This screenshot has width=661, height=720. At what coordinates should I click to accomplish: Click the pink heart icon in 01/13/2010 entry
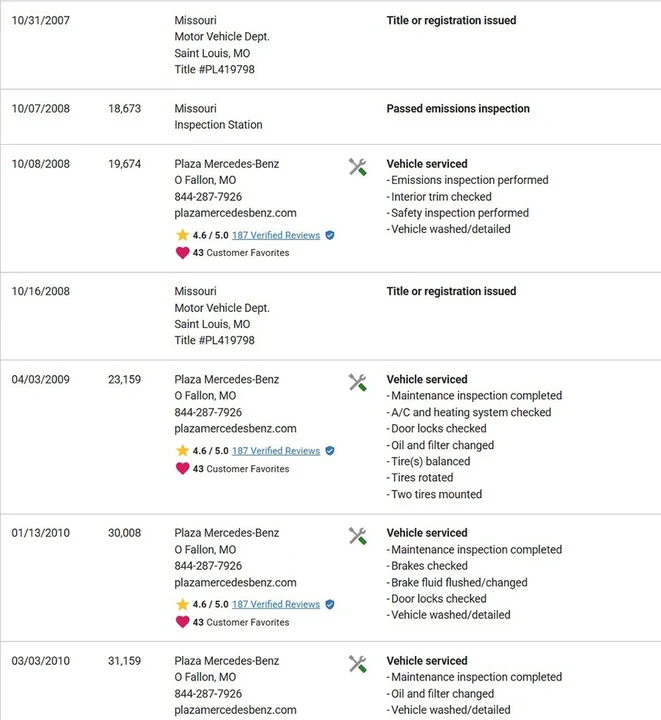[182, 622]
